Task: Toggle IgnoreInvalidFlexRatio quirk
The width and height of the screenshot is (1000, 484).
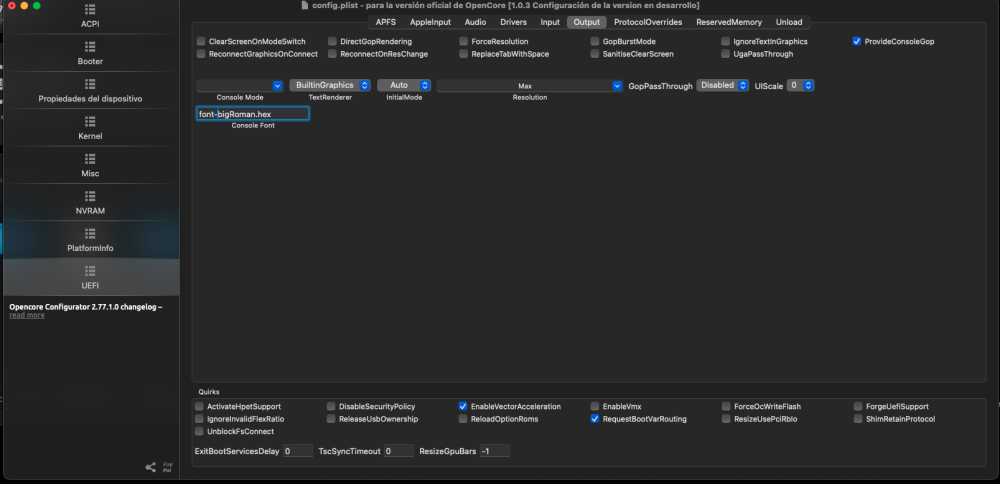Action: 200,419
